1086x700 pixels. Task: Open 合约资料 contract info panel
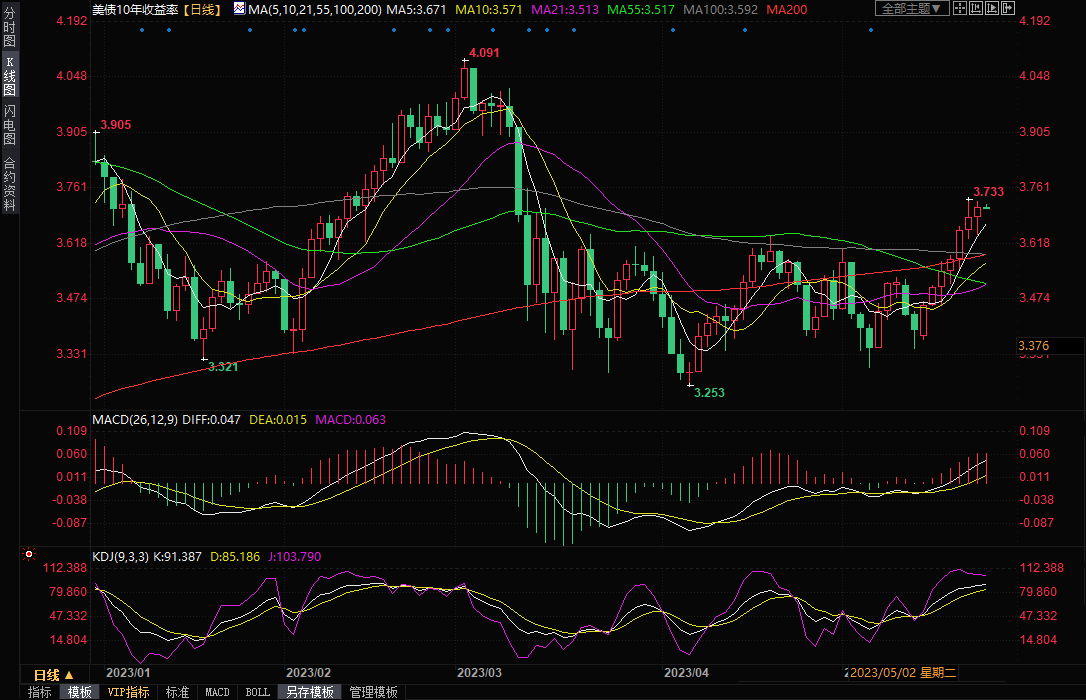pos(9,184)
